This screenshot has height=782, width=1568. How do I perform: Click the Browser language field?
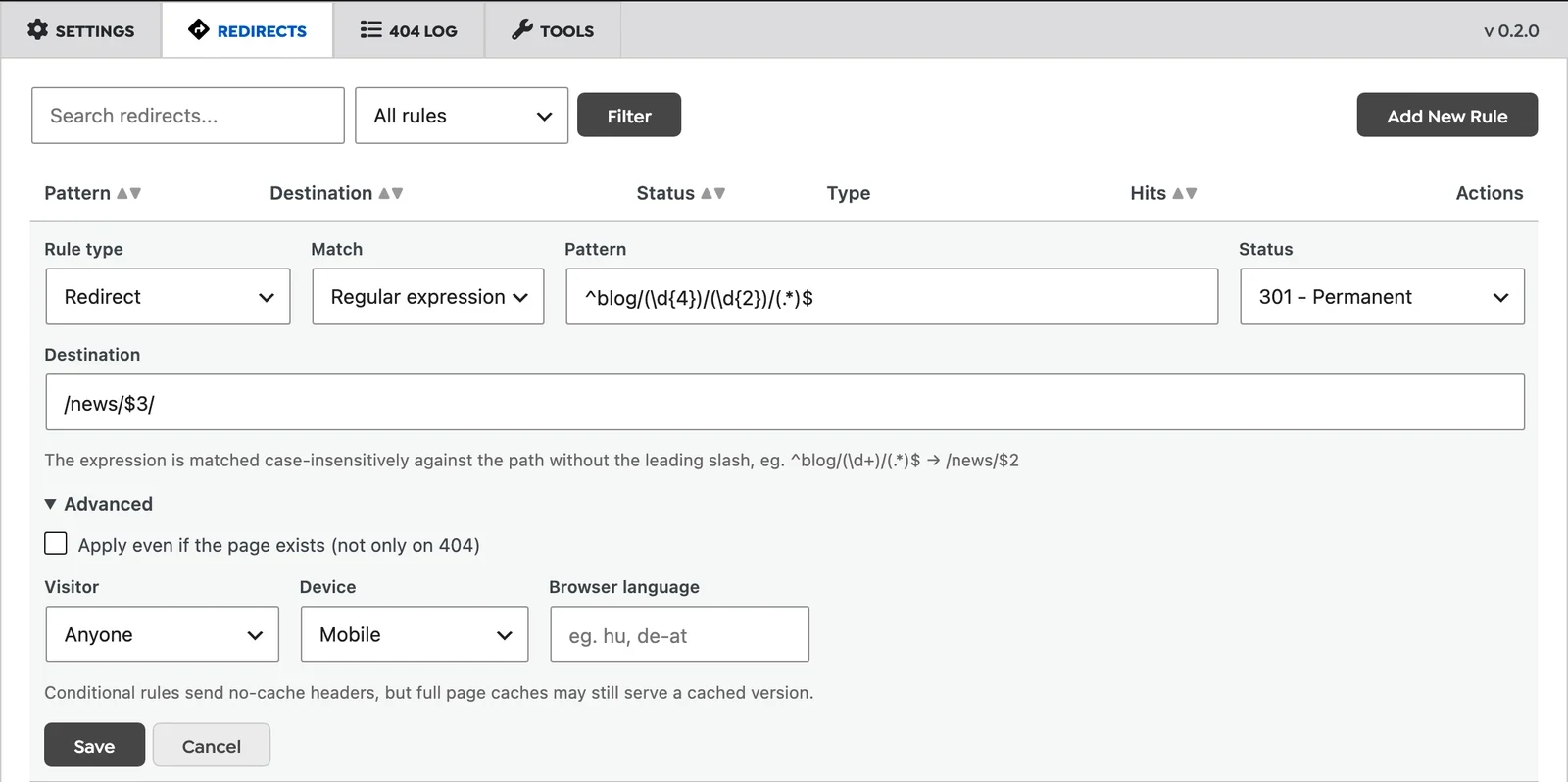(679, 634)
